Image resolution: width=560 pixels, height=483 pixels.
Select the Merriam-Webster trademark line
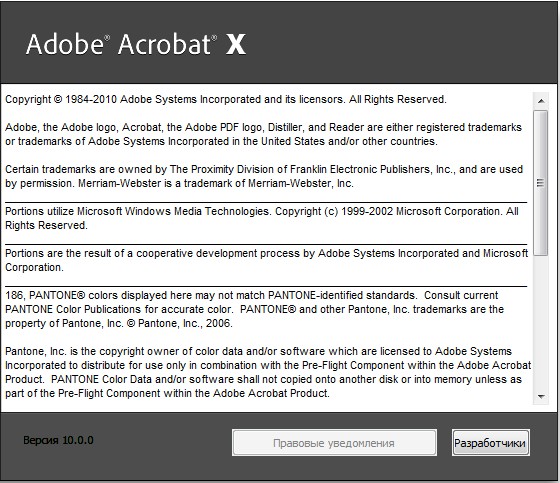click(x=179, y=183)
